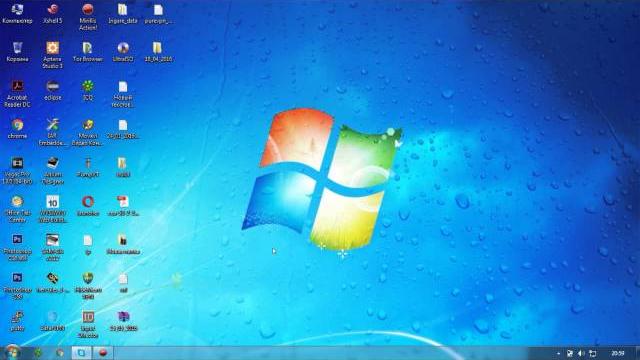Screen dimensions: 640x360
Task: Open the Windows Start menu orb
Action: tap(12, 352)
